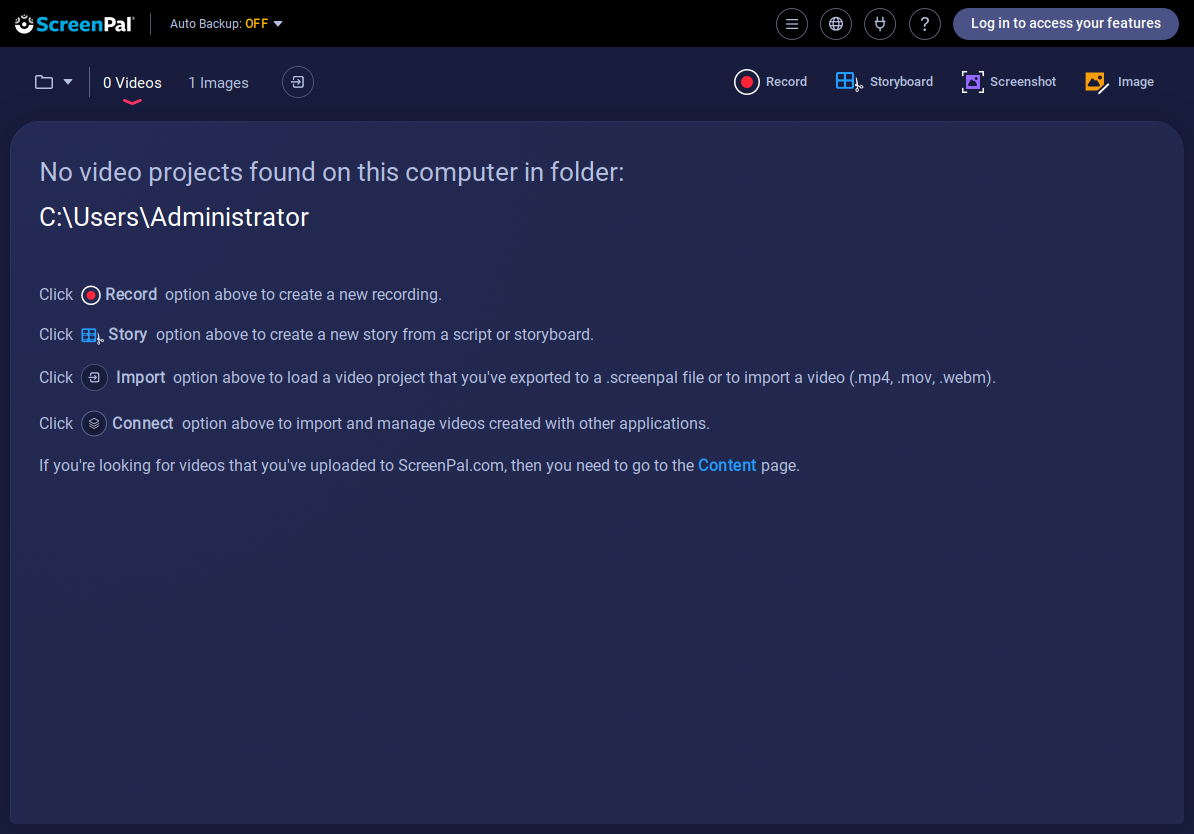This screenshot has width=1194, height=834.
Task: Click the Connect layers icon in instructions
Action: pyautogui.click(x=94, y=423)
